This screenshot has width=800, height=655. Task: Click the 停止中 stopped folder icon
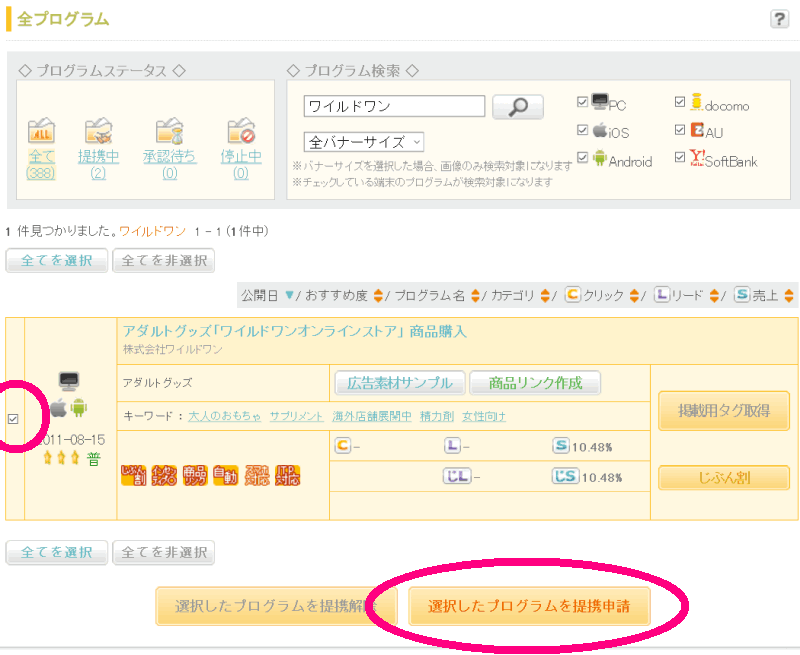click(241, 131)
